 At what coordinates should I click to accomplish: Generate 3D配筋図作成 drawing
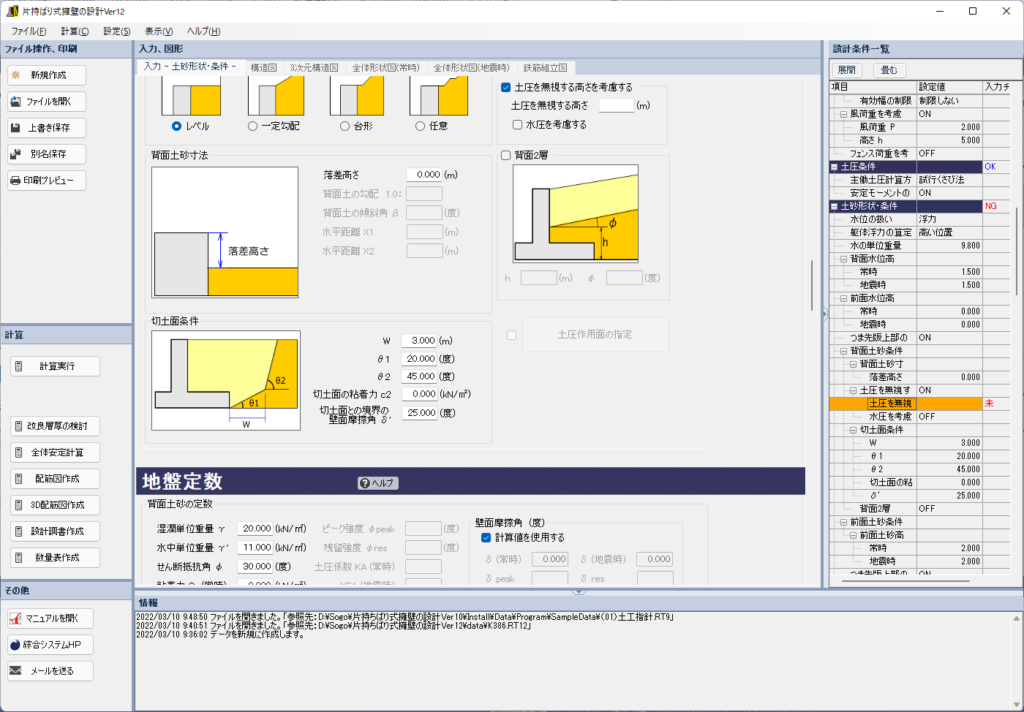click(55, 505)
